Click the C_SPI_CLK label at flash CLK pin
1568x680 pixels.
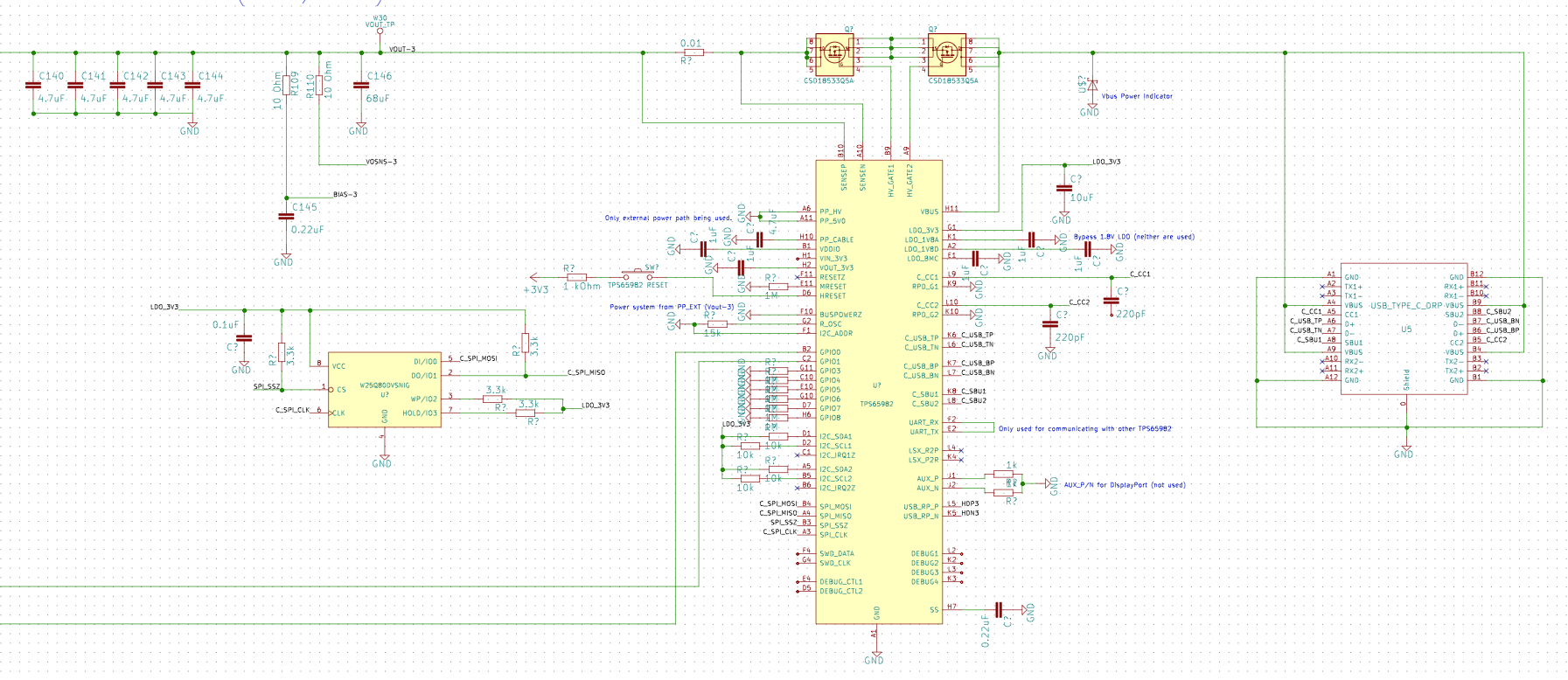point(292,410)
